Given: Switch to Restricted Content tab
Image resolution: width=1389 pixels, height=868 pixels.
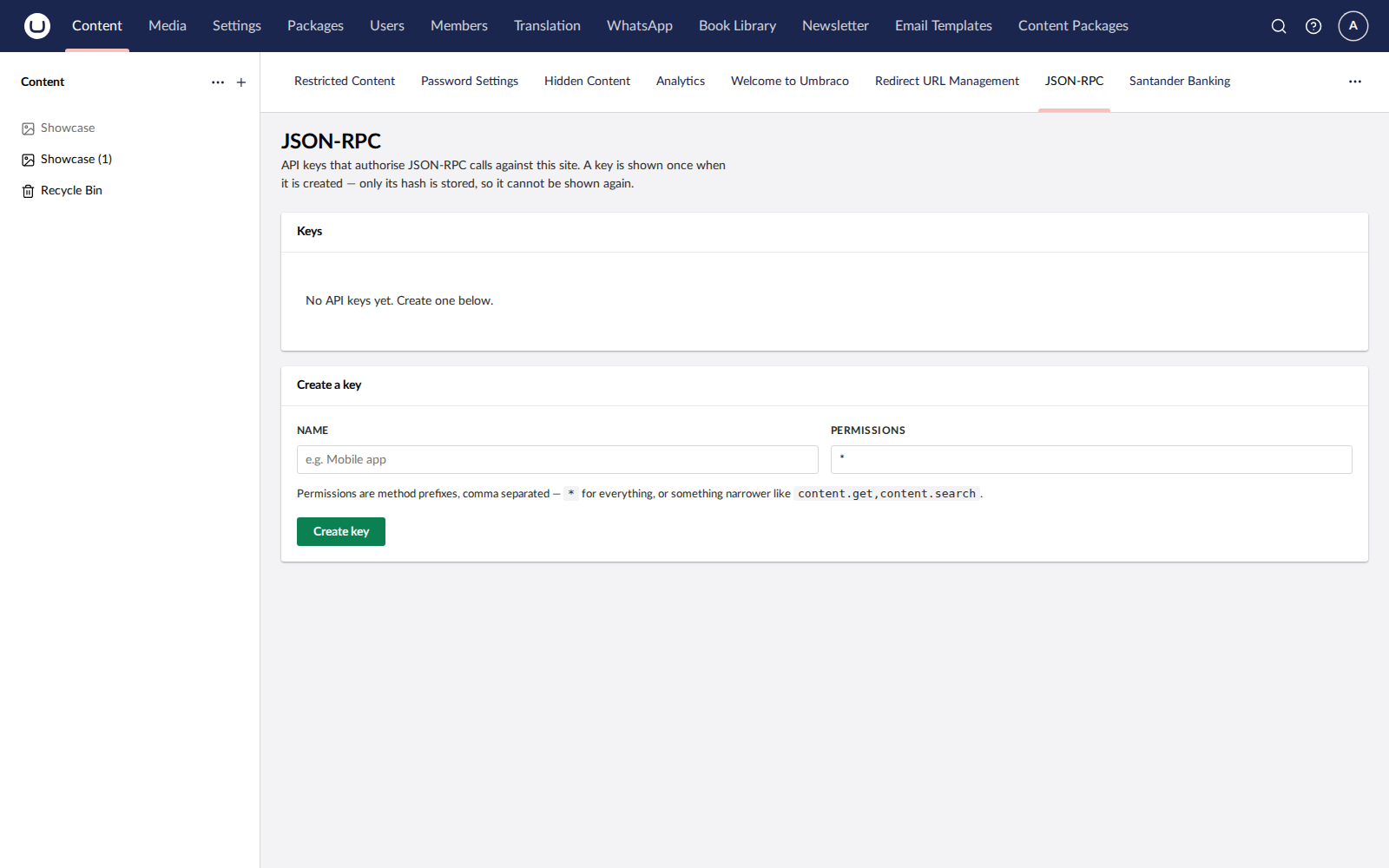Looking at the screenshot, I should (x=345, y=82).
